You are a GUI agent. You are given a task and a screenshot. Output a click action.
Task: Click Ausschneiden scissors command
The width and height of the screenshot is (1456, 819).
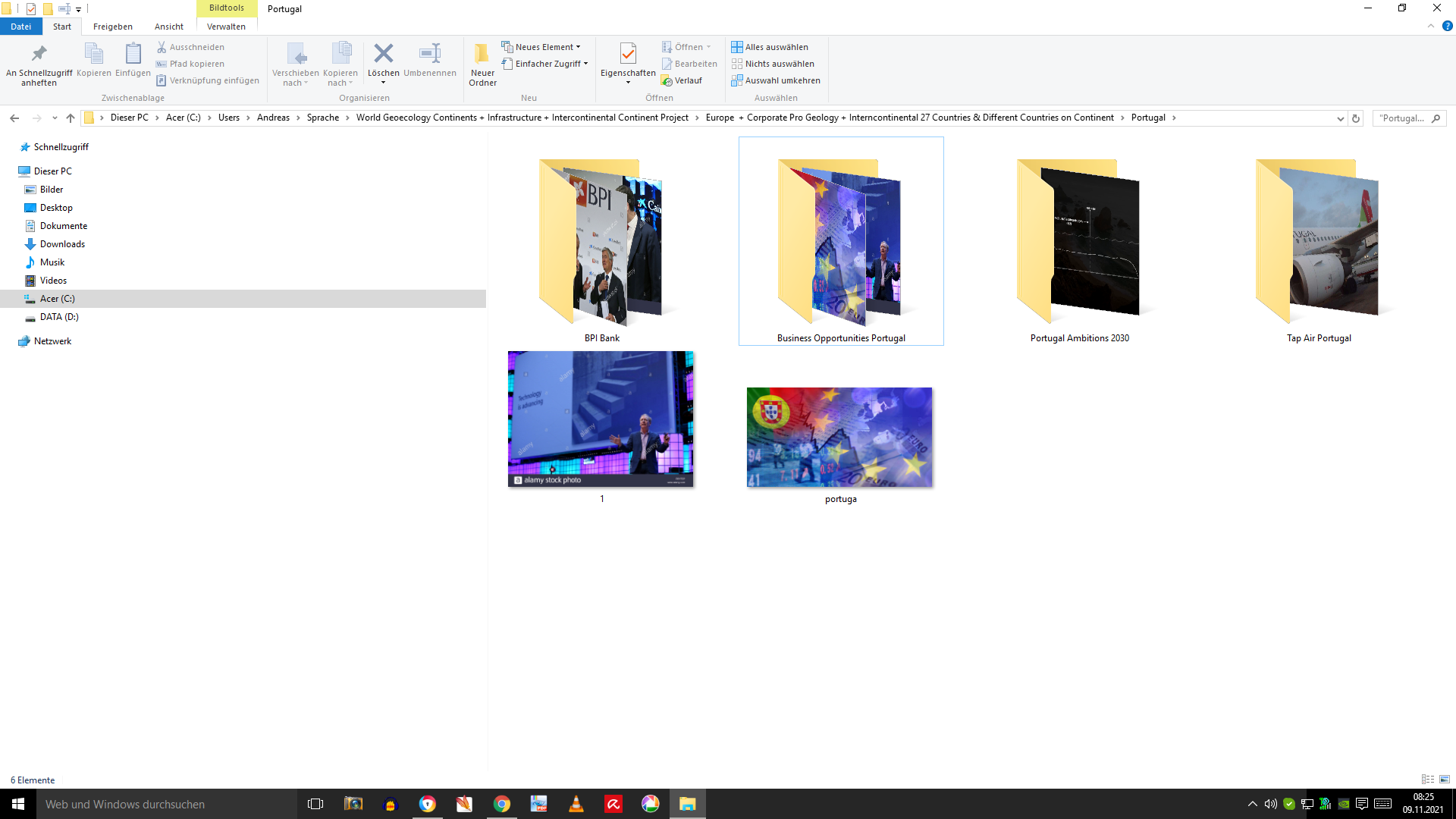[x=190, y=47]
